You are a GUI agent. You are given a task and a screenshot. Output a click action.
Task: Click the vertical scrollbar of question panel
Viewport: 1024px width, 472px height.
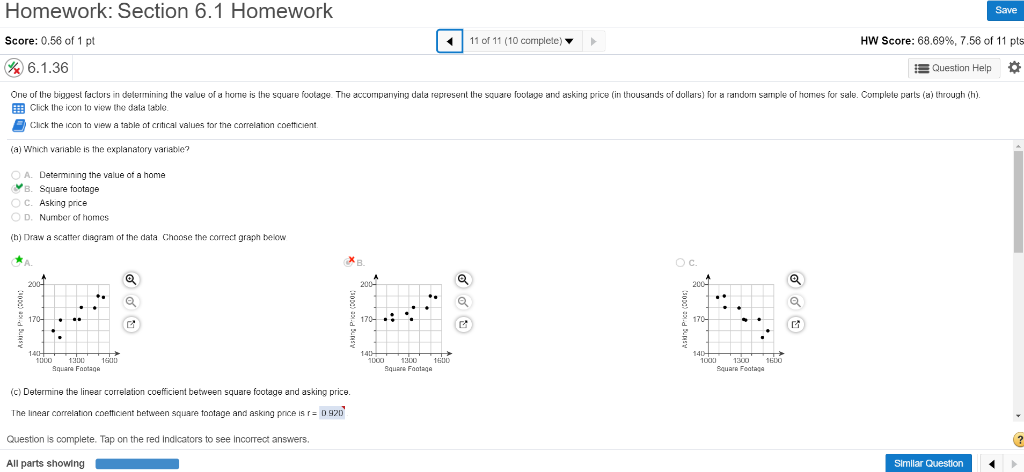pos(1018,200)
